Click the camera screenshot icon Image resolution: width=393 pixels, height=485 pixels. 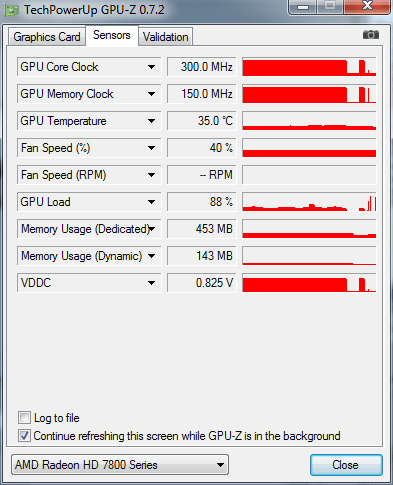371,35
